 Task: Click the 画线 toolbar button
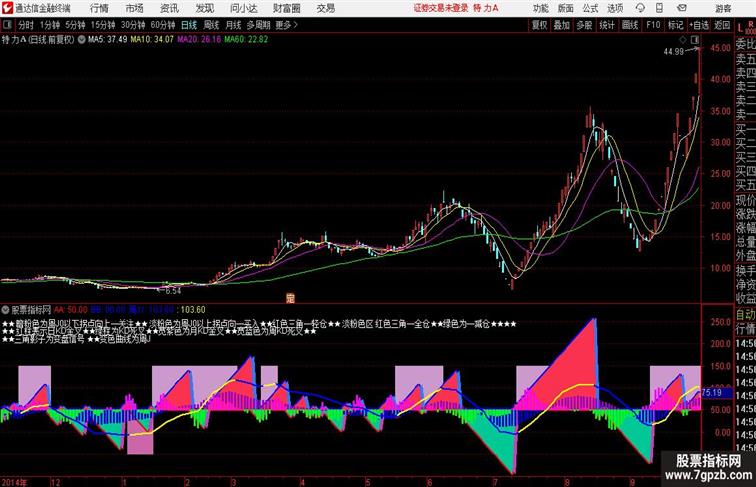pos(630,25)
